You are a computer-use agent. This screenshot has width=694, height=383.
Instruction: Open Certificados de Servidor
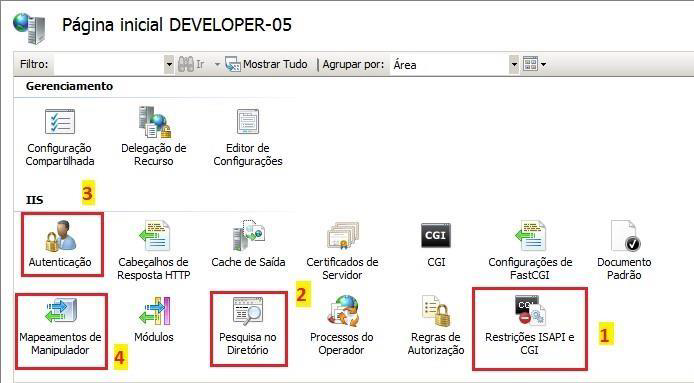pos(342,251)
